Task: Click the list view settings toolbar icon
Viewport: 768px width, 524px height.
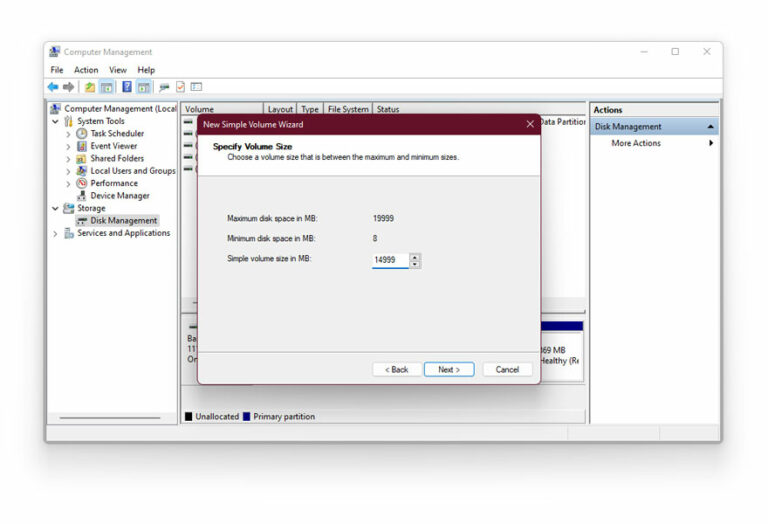Action: (196, 87)
